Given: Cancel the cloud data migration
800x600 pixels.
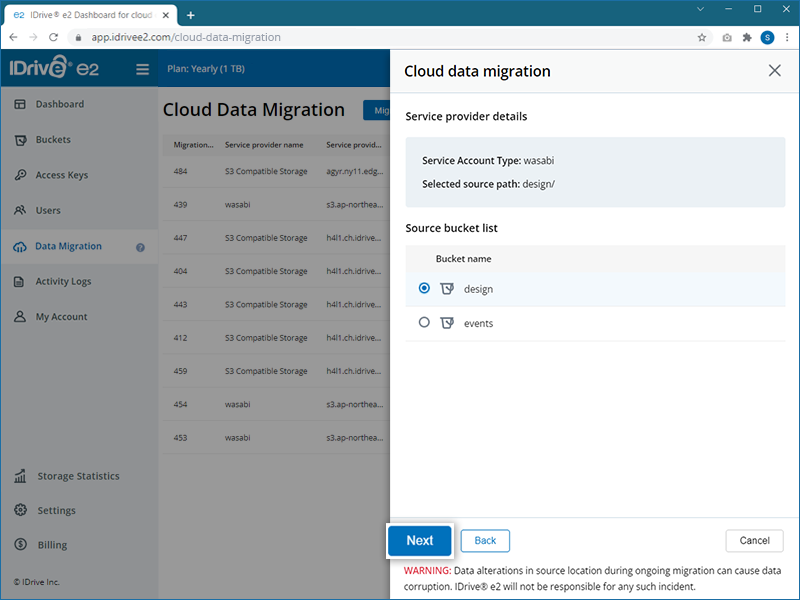Looking at the screenshot, I should coord(754,540).
